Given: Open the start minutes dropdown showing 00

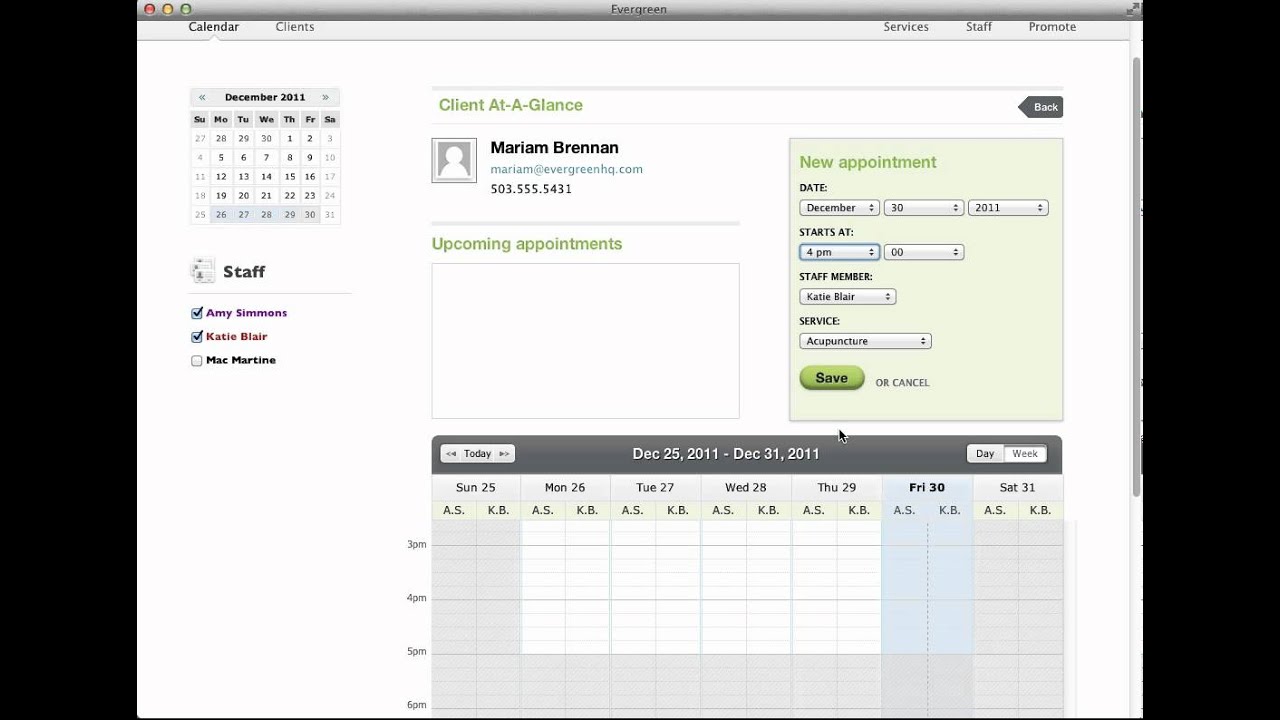Looking at the screenshot, I should tap(923, 252).
